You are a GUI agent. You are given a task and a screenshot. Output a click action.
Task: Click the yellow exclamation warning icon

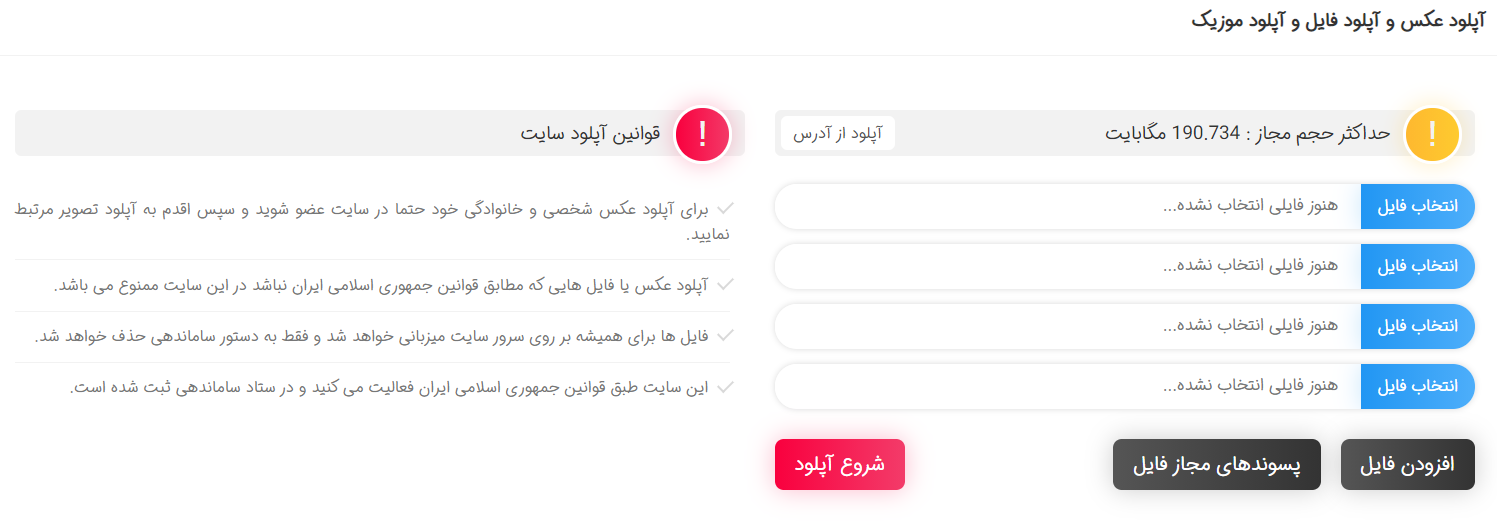tap(1432, 133)
